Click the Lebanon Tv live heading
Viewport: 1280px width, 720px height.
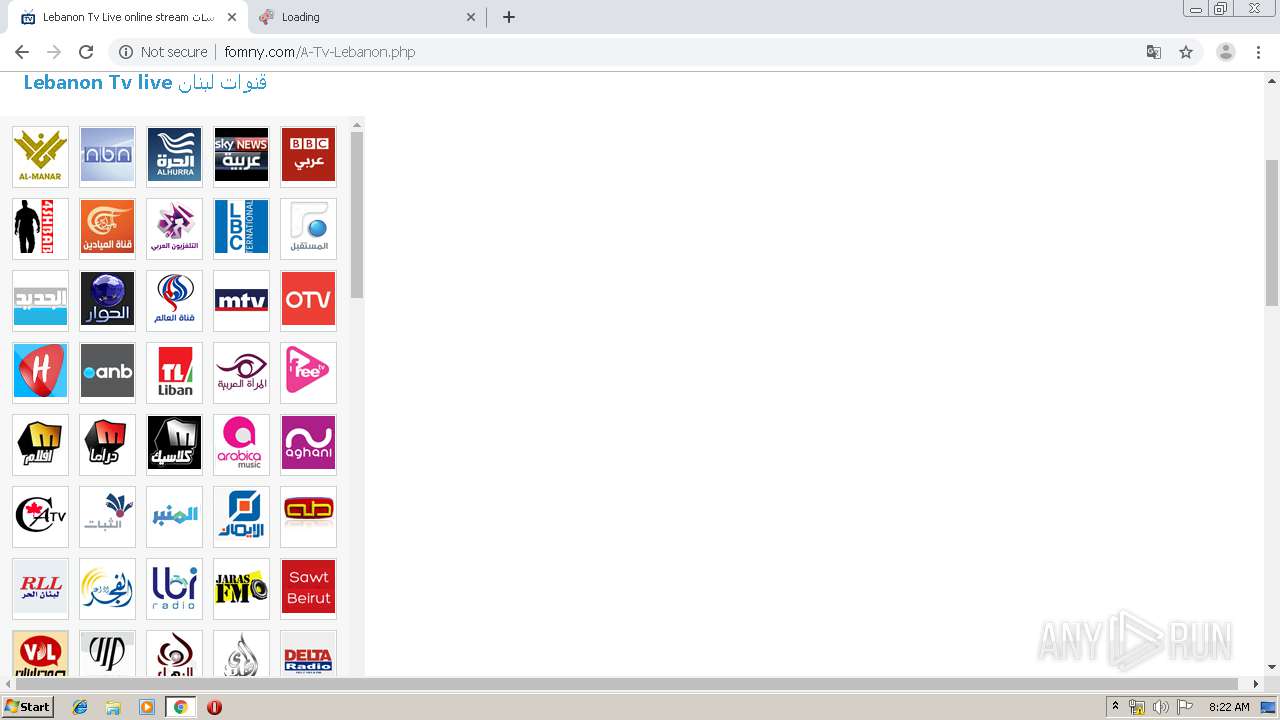click(145, 83)
